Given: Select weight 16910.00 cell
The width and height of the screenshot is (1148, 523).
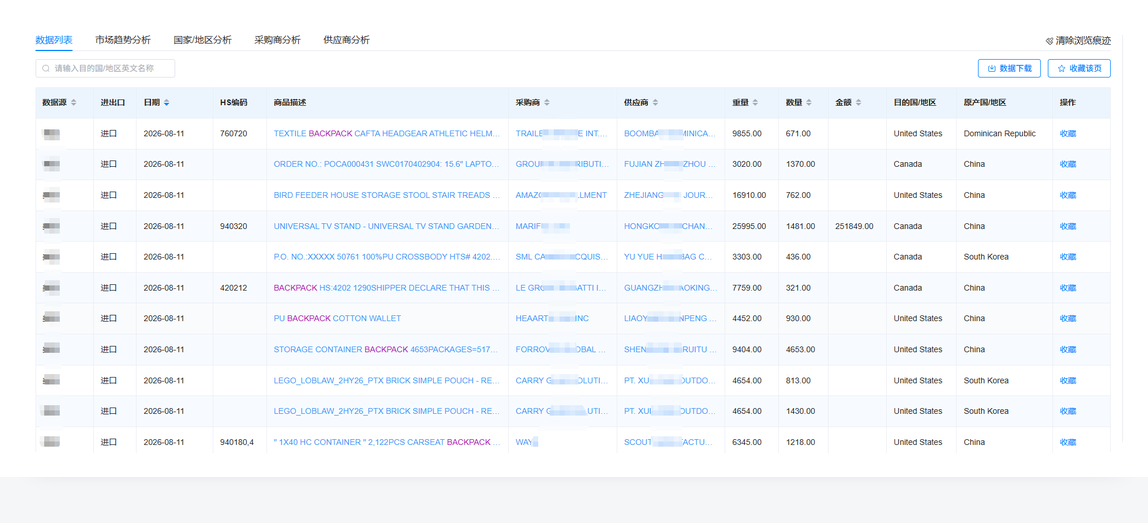Looking at the screenshot, I should 749,195.
